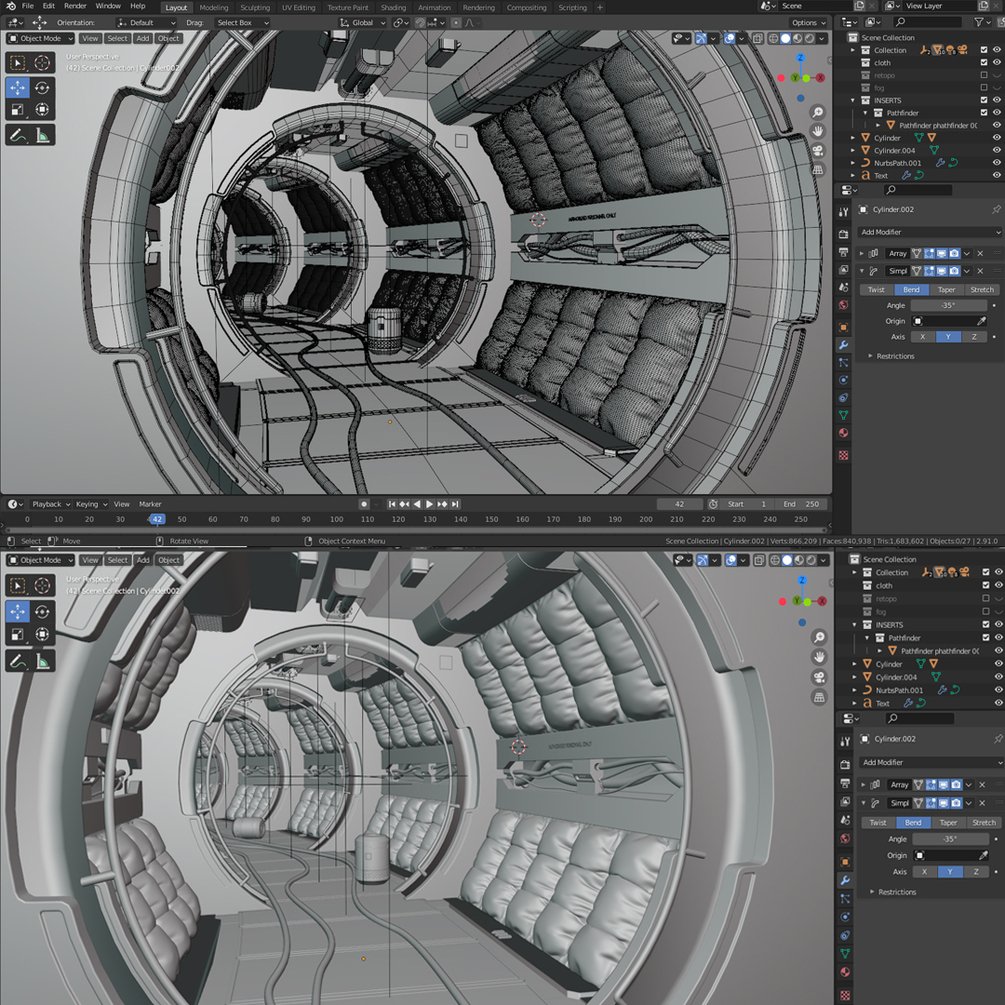Set deform Axis to X in lower panel
1005x1005 pixels.
(x=924, y=872)
